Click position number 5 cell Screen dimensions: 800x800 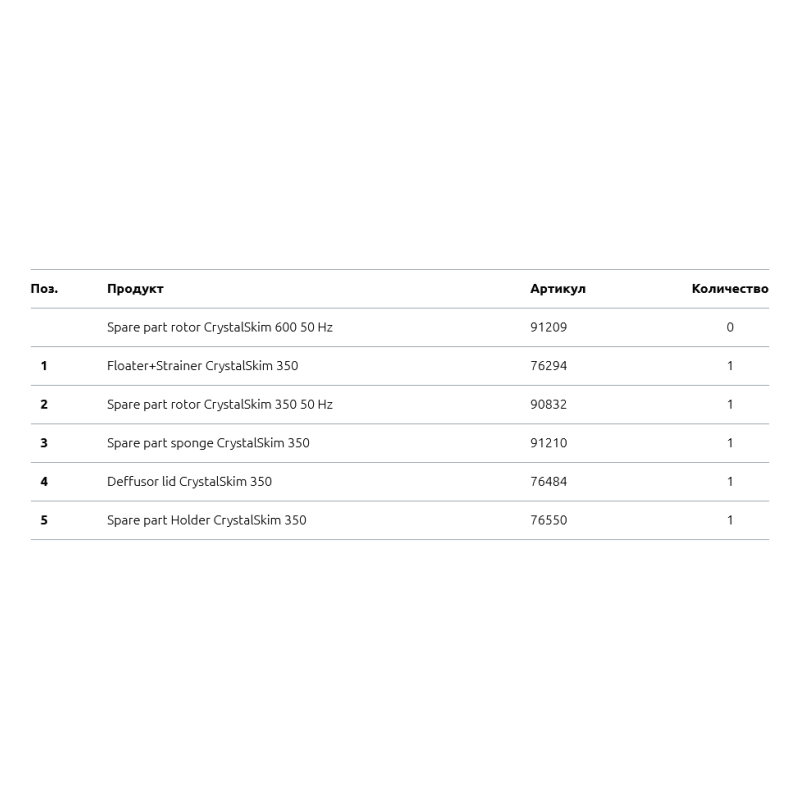(44, 520)
